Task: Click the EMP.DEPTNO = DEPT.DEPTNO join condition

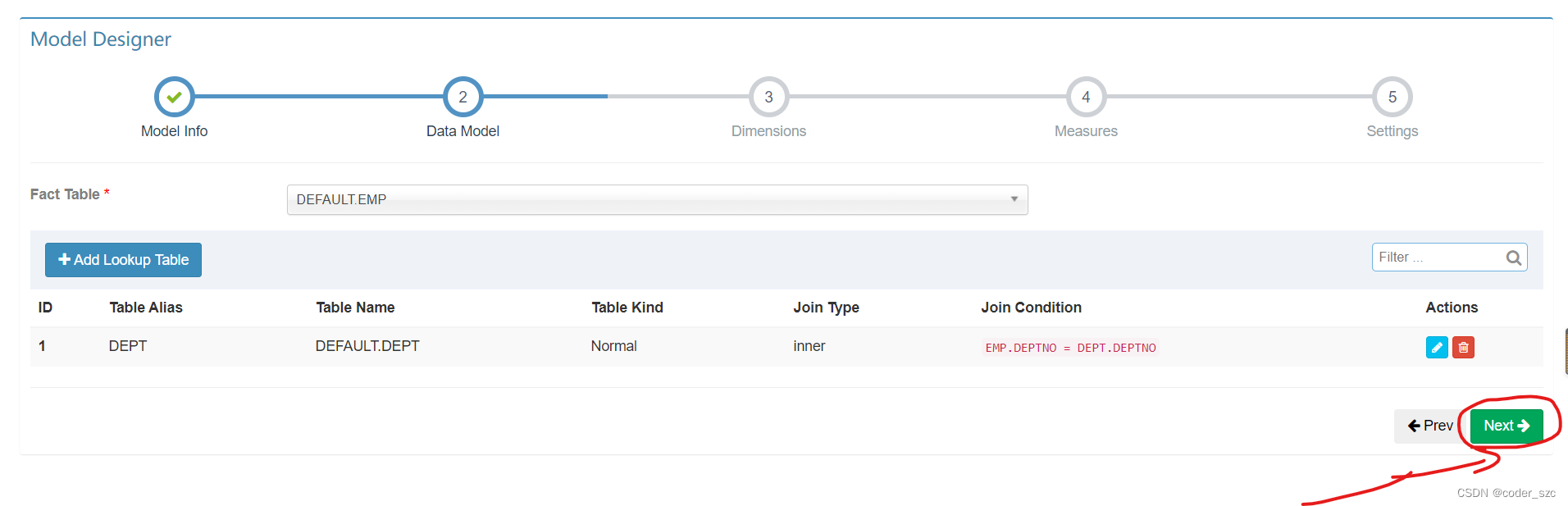Action: (1070, 348)
